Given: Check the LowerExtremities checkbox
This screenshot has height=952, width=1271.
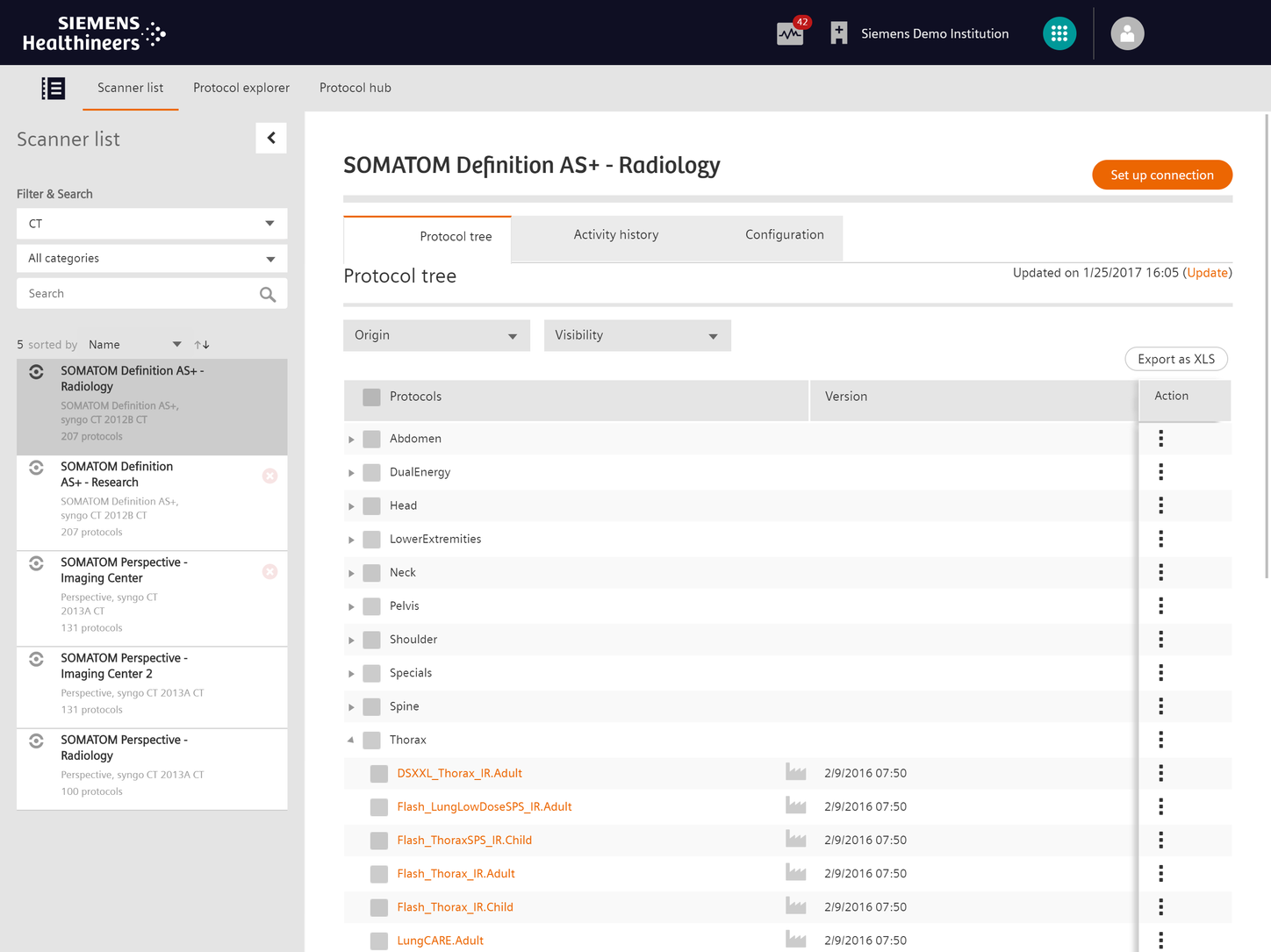Looking at the screenshot, I should coord(371,539).
